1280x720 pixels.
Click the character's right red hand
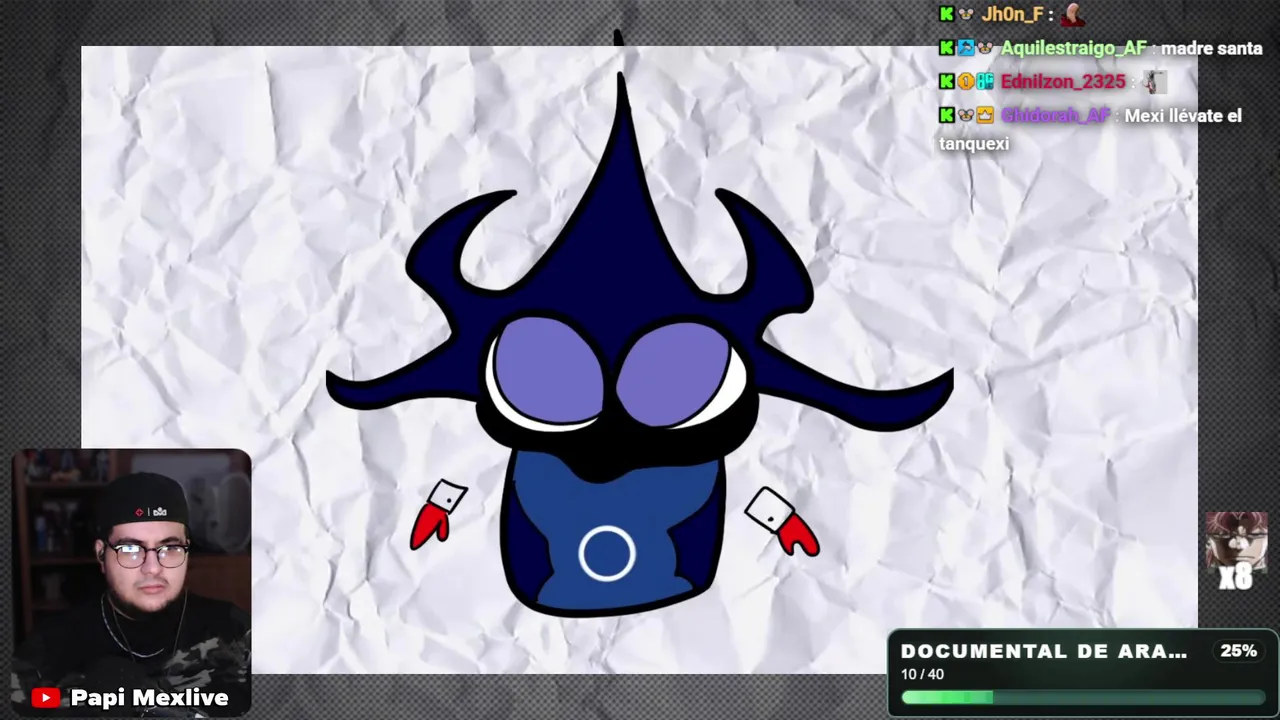pyautogui.click(x=799, y=534)
